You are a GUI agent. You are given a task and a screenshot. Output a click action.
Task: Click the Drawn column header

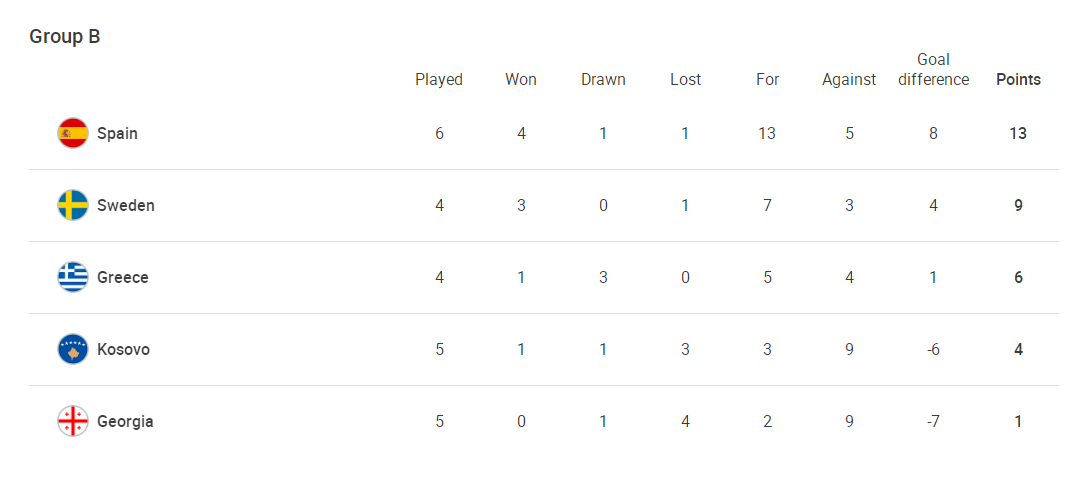603,79
